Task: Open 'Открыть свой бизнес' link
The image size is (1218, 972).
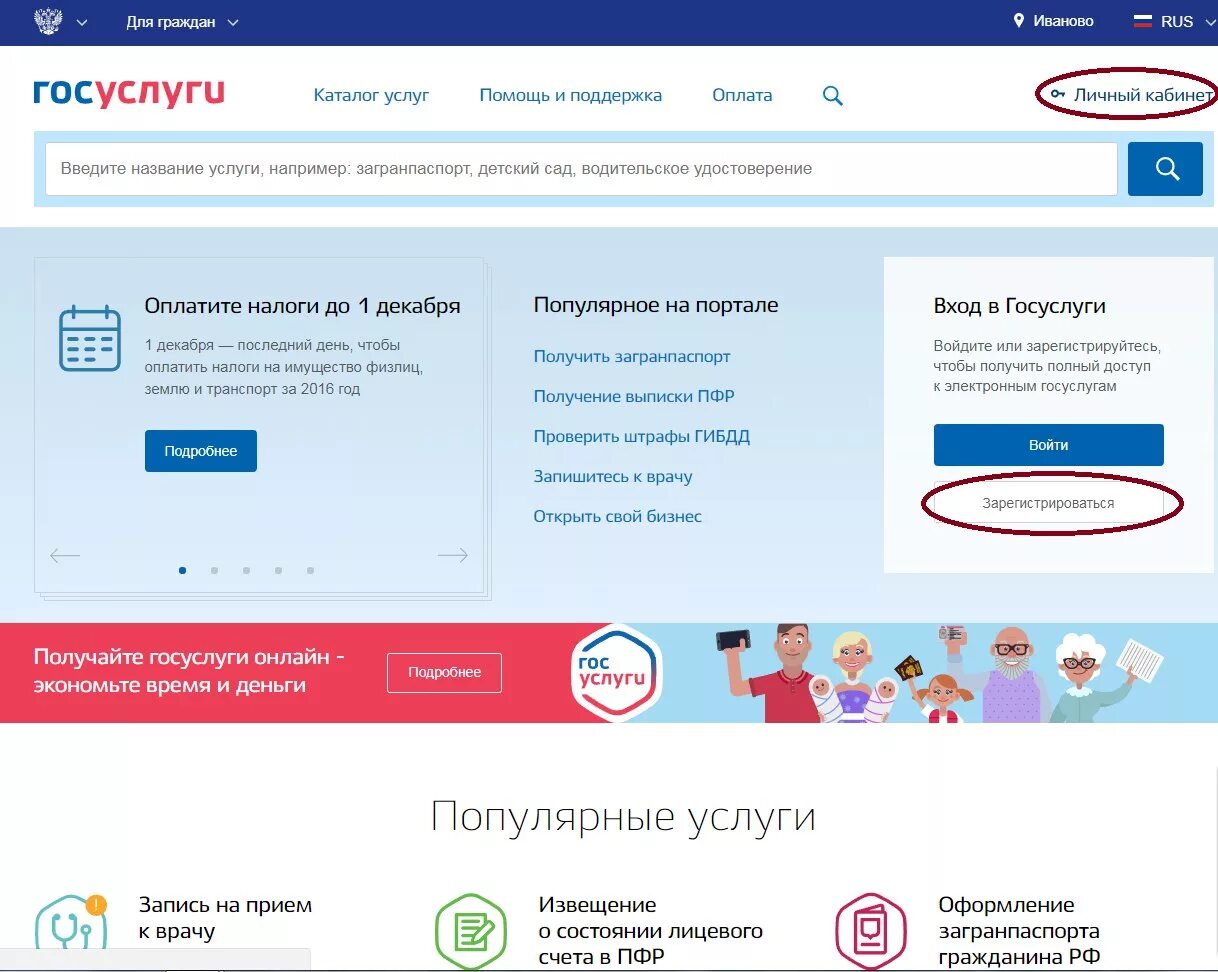Action: click(618, 516)
